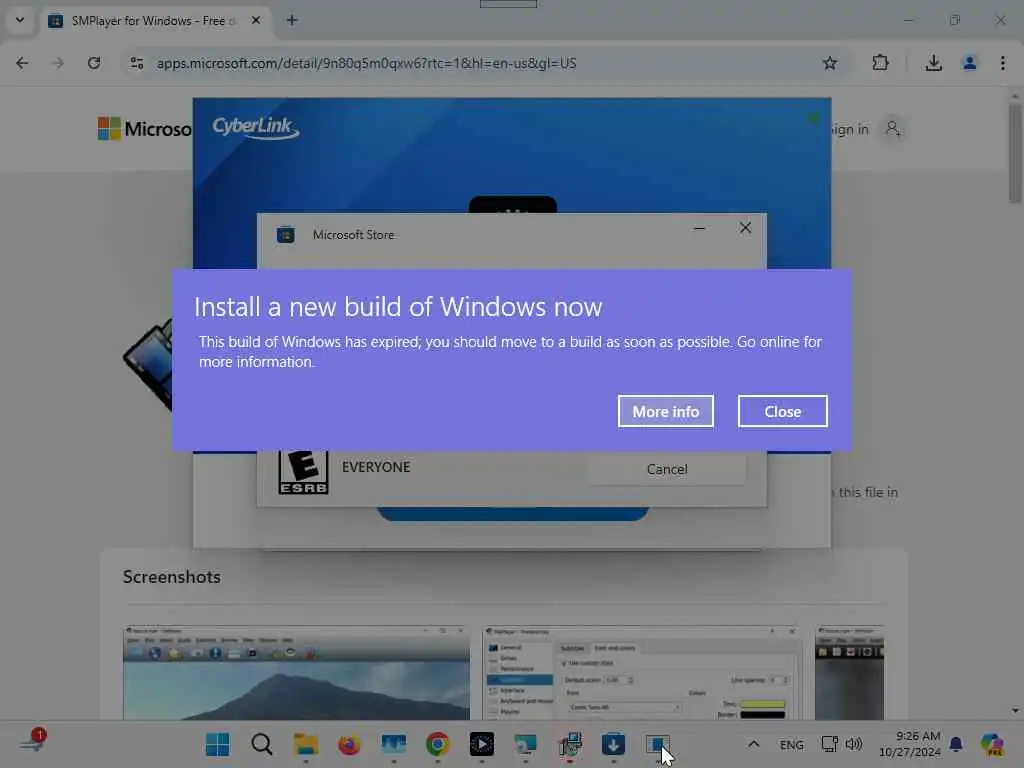Go back to previous page
This screenshot has height=768, width=1024.
pyautogui.click(x=22, y=63)
